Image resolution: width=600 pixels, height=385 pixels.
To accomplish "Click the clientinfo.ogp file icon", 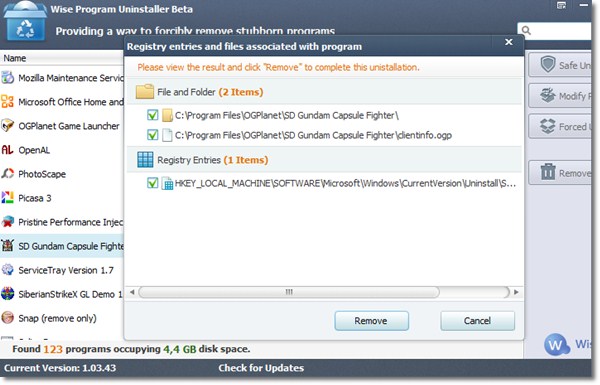I will click(167, 135).
